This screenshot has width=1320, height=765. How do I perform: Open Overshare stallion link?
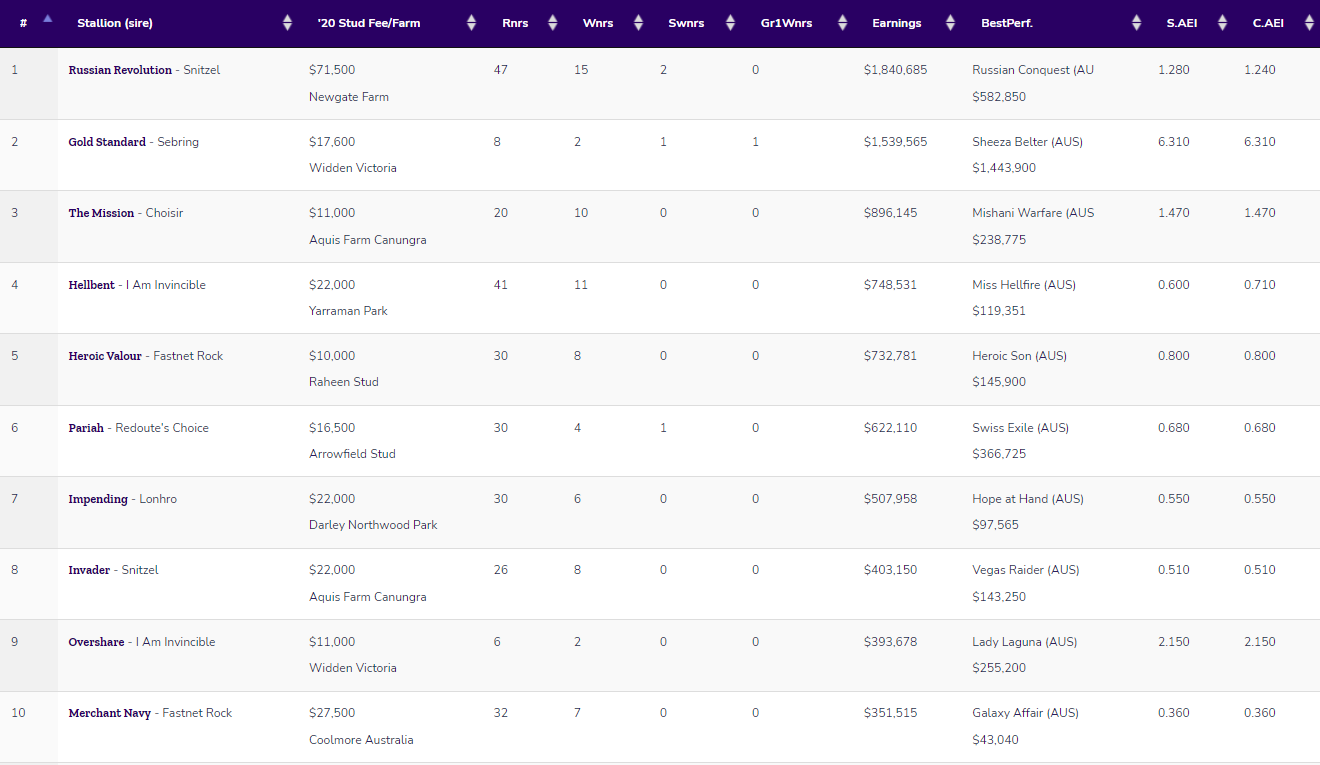pos(96,642)
